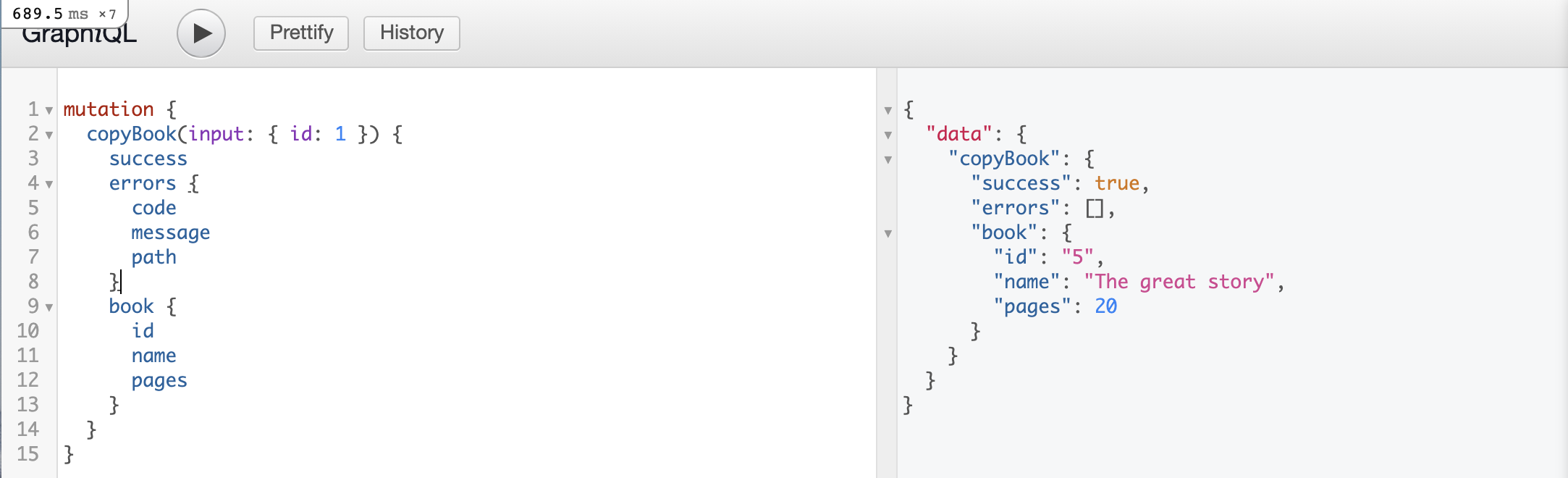The width and height of the screenshot is (1568, 478).
Task: Click the success field in query editor
Action: pos(148,159)
